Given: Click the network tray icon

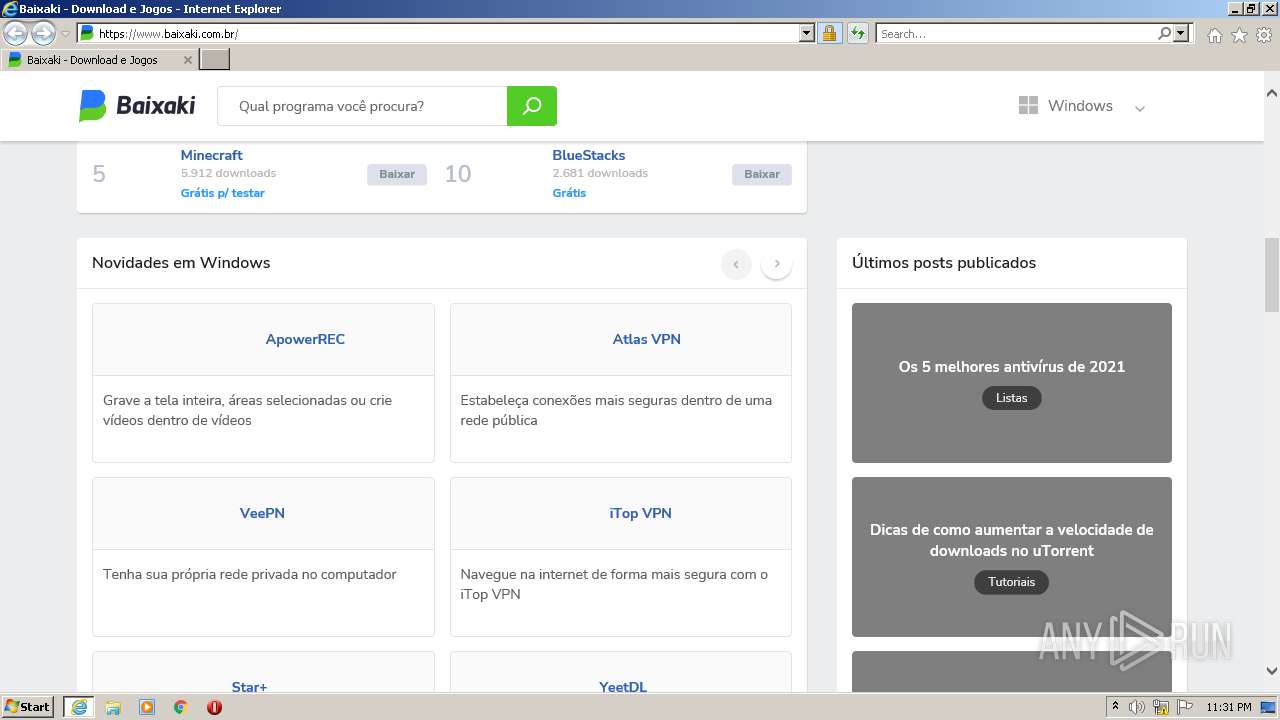Looking at the screenshot, I should [1161, 707].
